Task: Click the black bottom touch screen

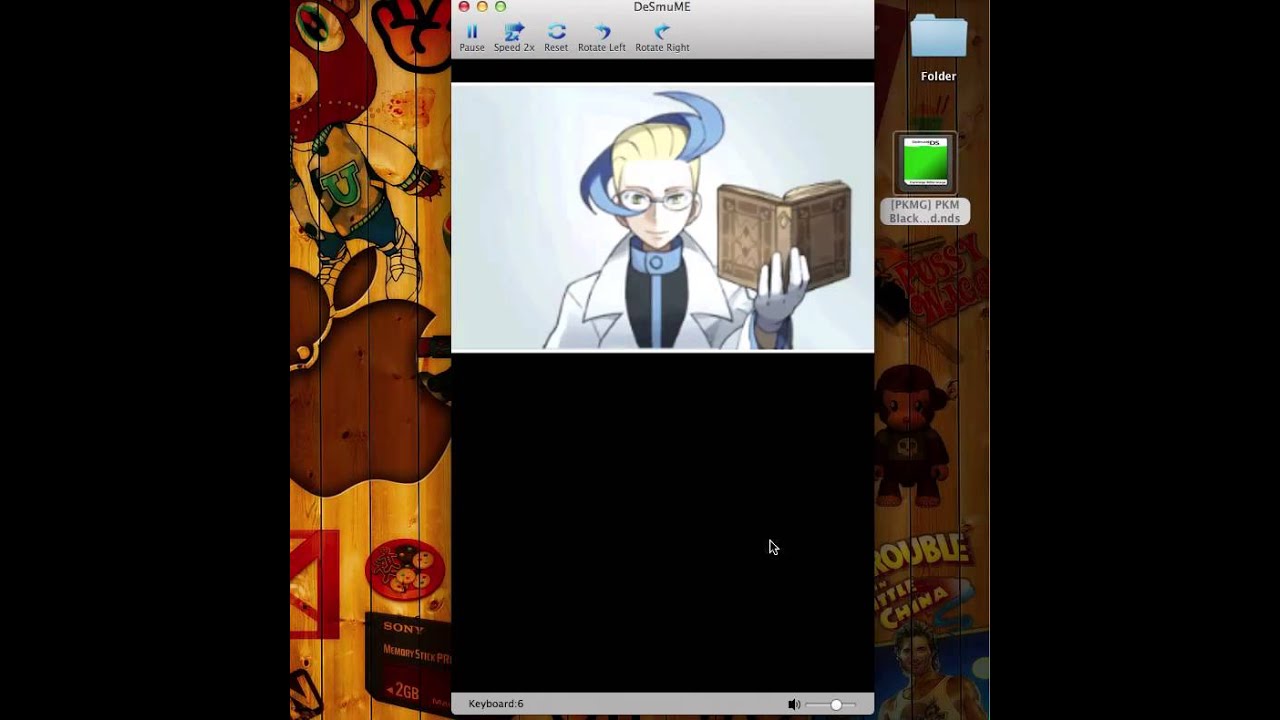Action: coord(662,521)
